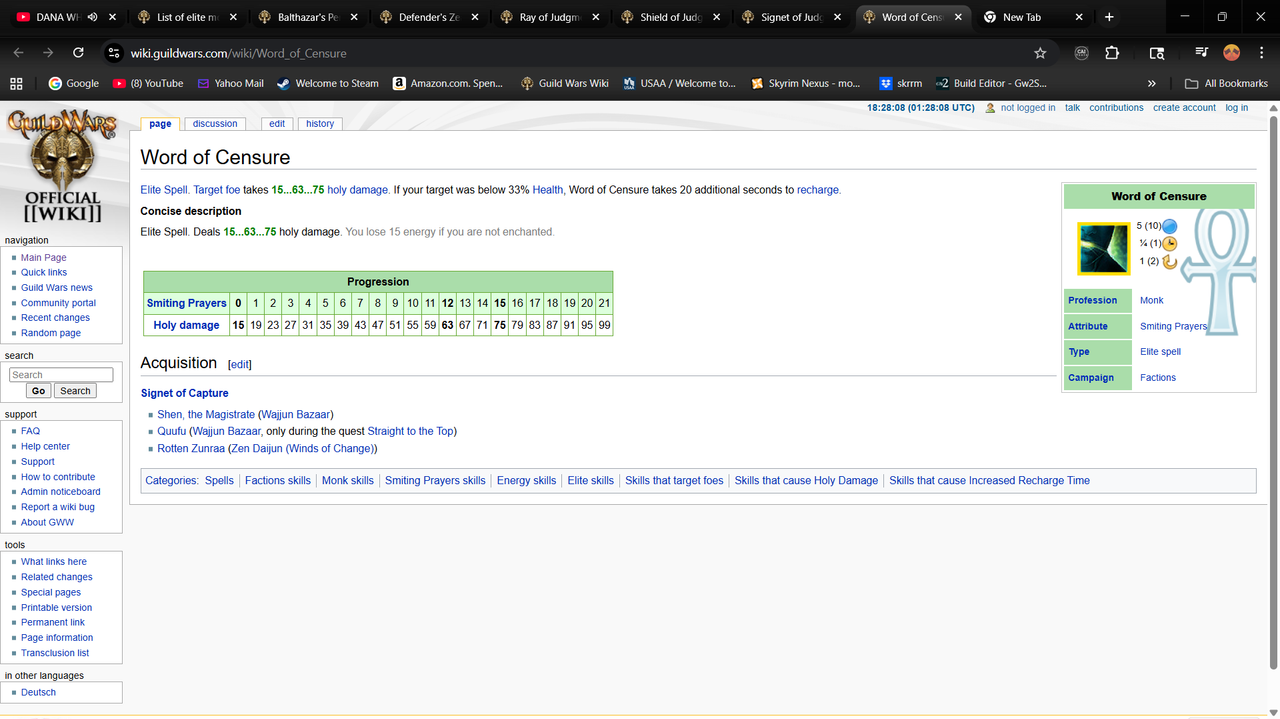Reload the page with the refresh icon
1280x719 pixels.
[78, 53]
